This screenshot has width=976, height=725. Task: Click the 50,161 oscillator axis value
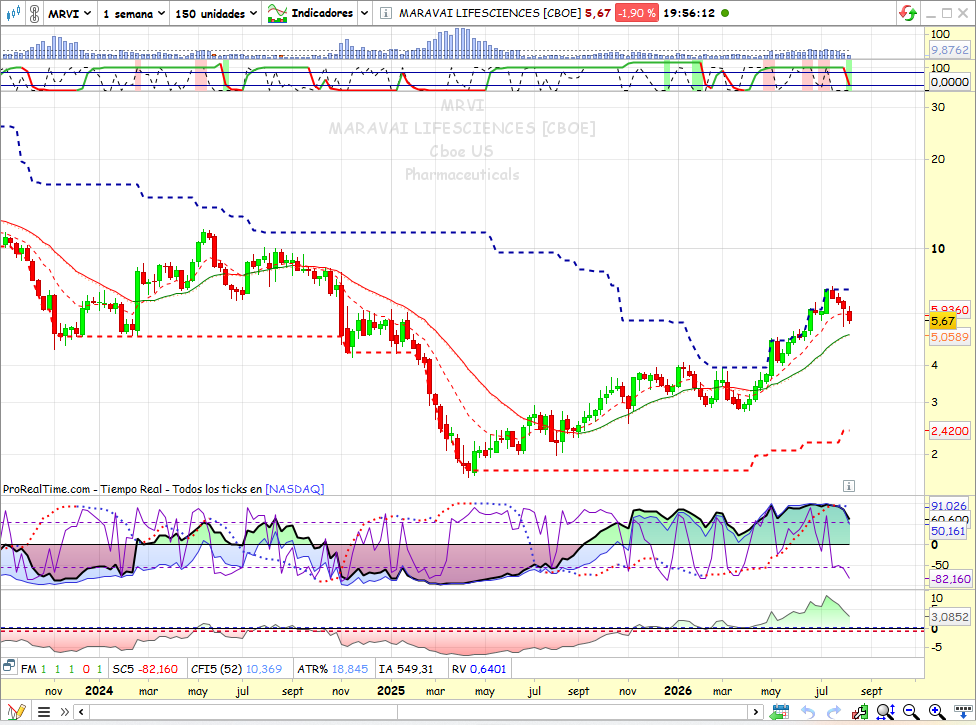949,531
